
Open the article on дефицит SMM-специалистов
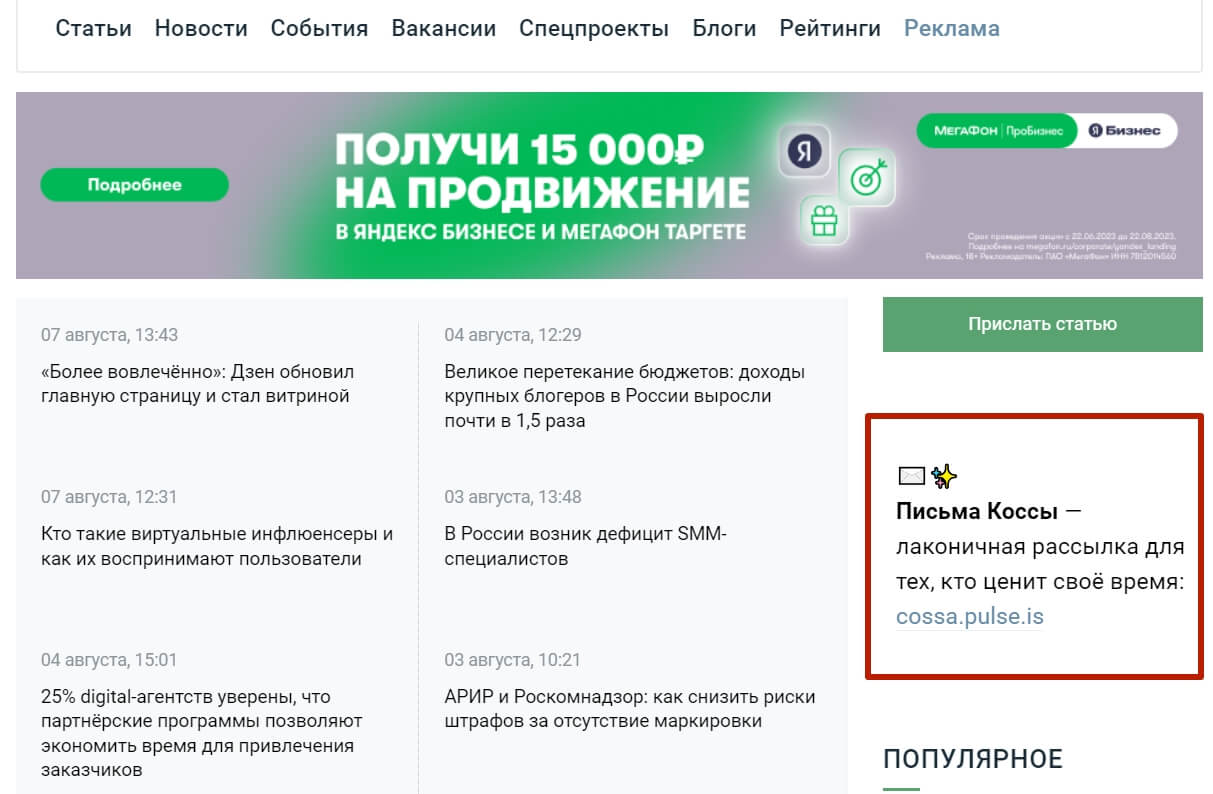tap(585, 547)
